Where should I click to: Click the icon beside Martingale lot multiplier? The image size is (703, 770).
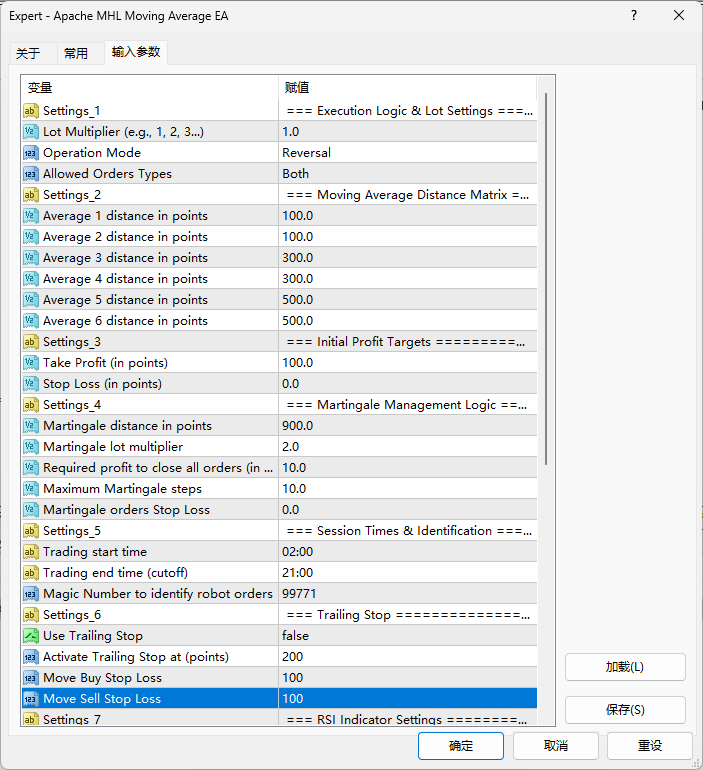30,447
